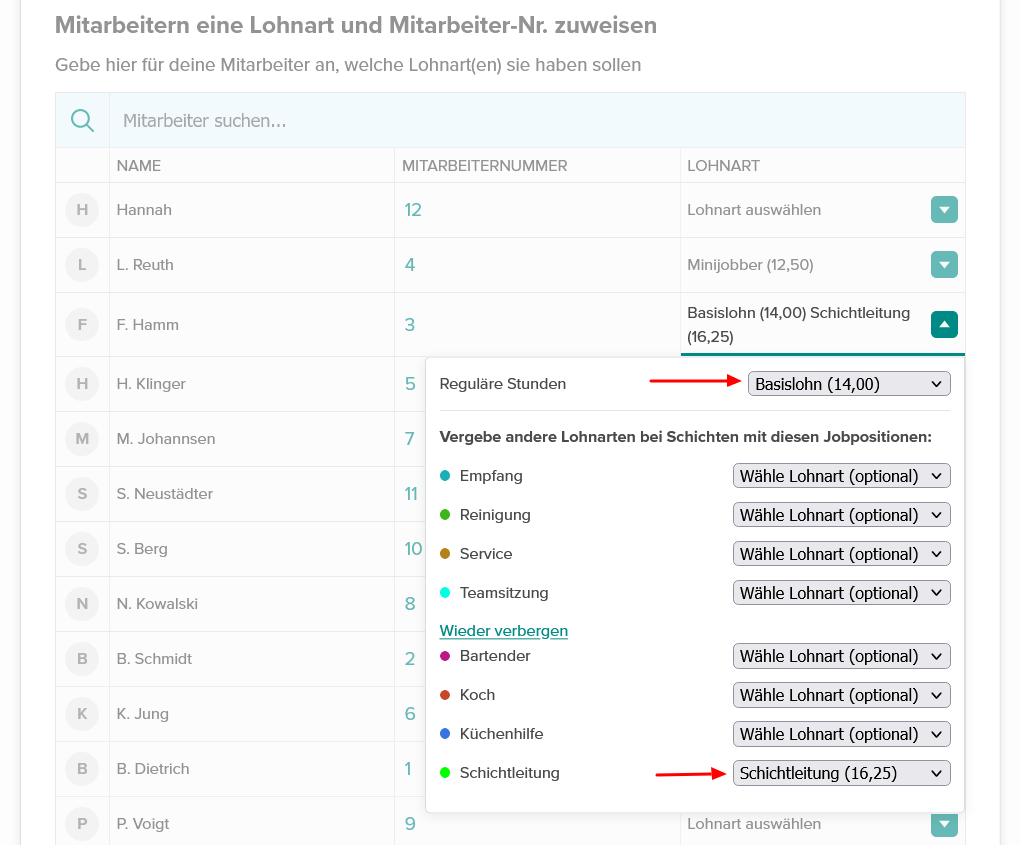Edit F. Hamm's Mitarbeiternummer 3
Viewport: 1020px width, 845px height.
tap(410, 325)
